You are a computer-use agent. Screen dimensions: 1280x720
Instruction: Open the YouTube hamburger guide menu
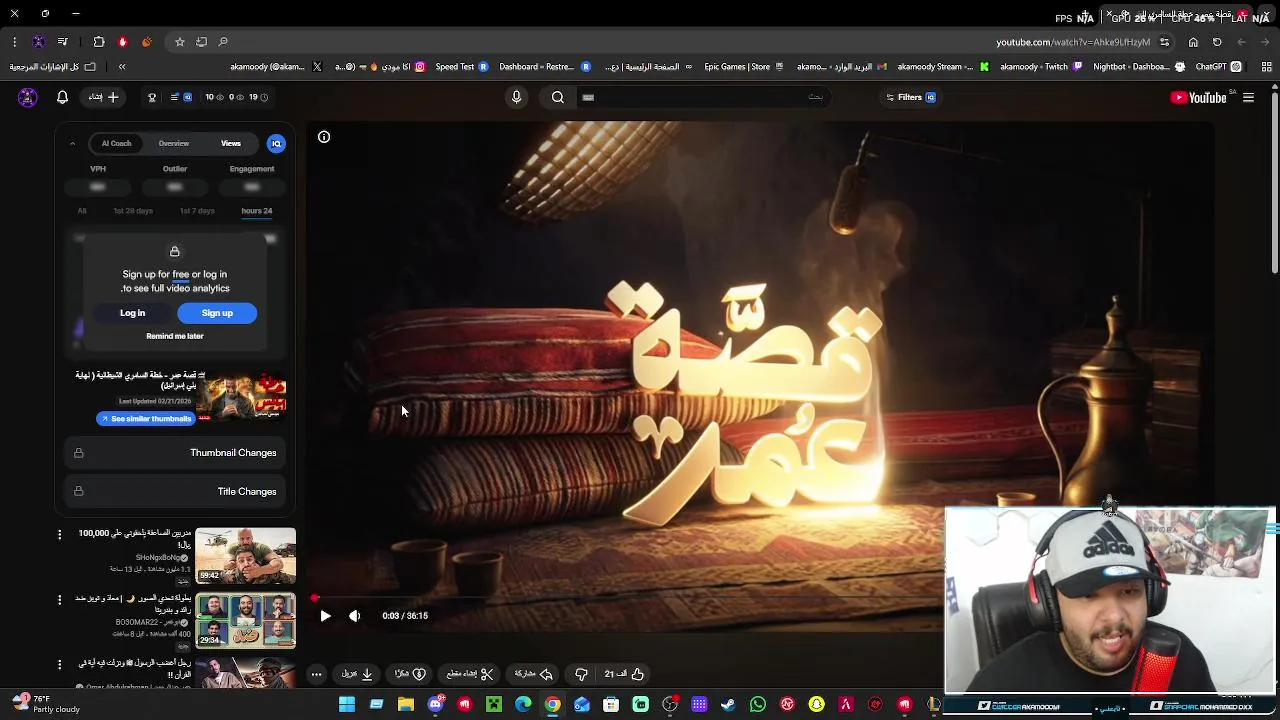pyautogui.click(x=1248, y=97)
